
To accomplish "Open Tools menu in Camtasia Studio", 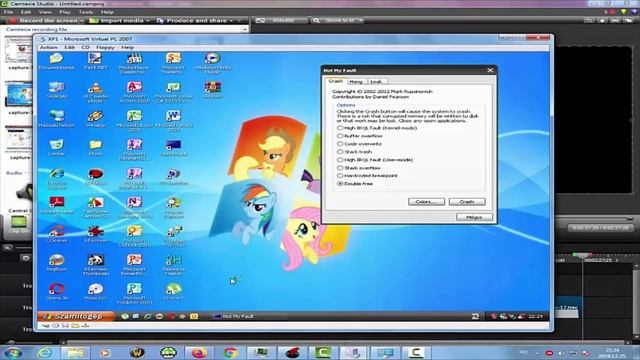I will 86,12.
